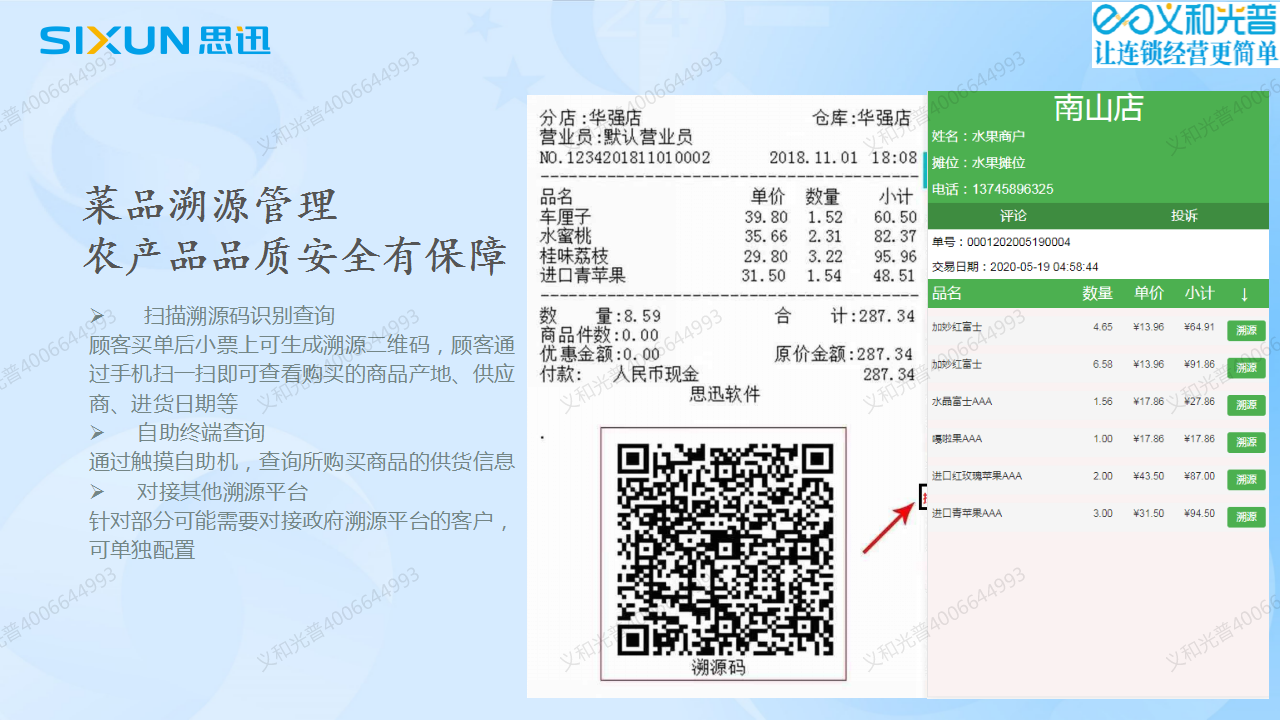Viewport: 1280px width, 720px height.
Task: Click 摊位：水果摊位 line
Action: pyautogui.click(x=978, y=162)
